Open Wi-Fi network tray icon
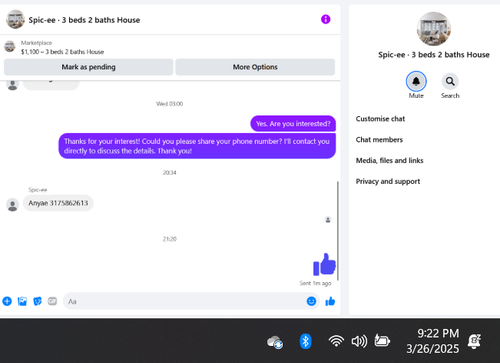The width and height of the screenshot is (500, 363). (x=336, y=341)
